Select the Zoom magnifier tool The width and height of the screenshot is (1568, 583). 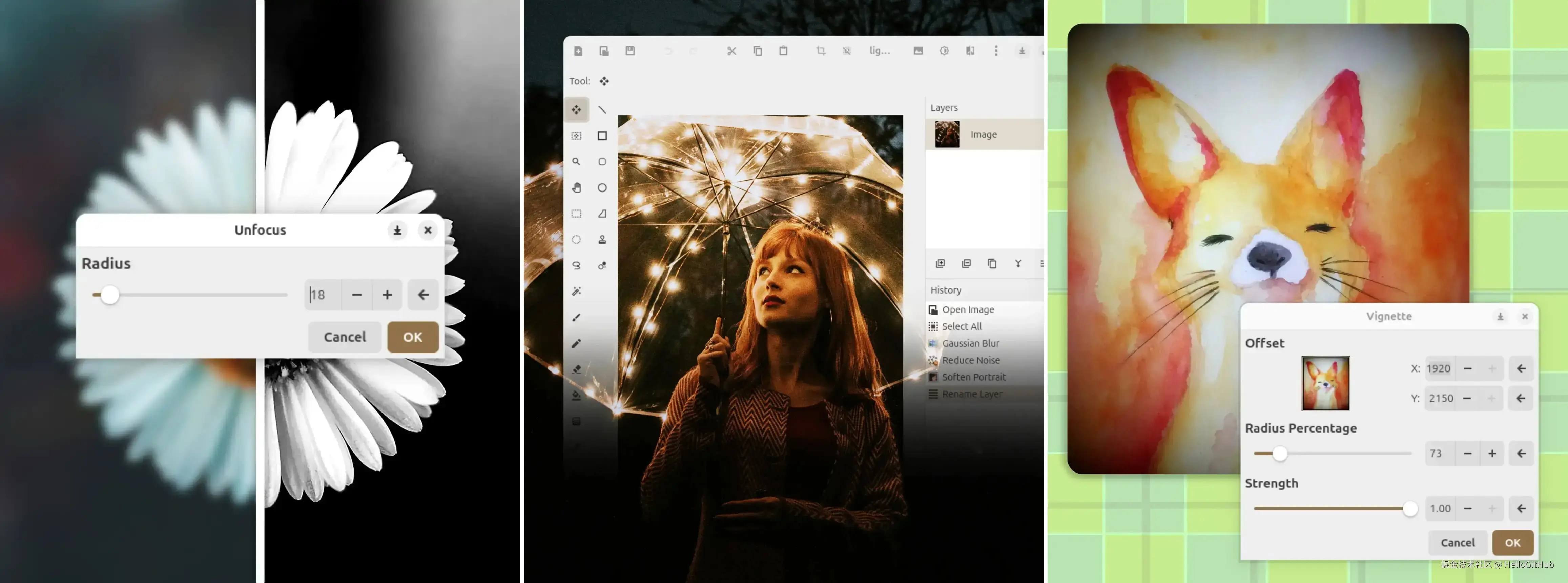click(576, 162)
